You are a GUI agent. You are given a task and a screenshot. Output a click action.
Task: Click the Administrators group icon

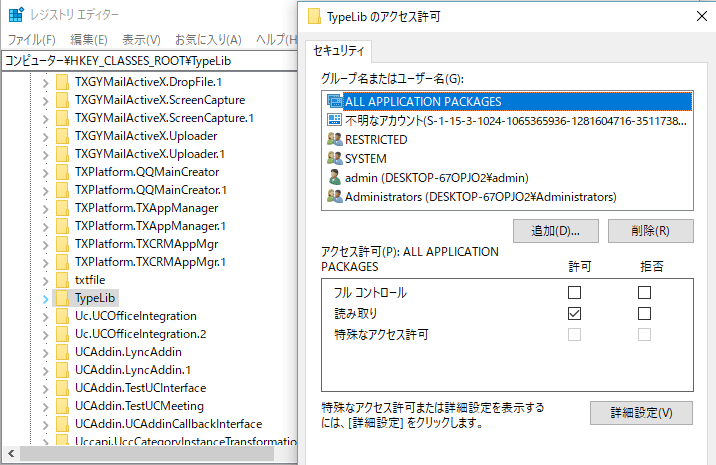335,196
